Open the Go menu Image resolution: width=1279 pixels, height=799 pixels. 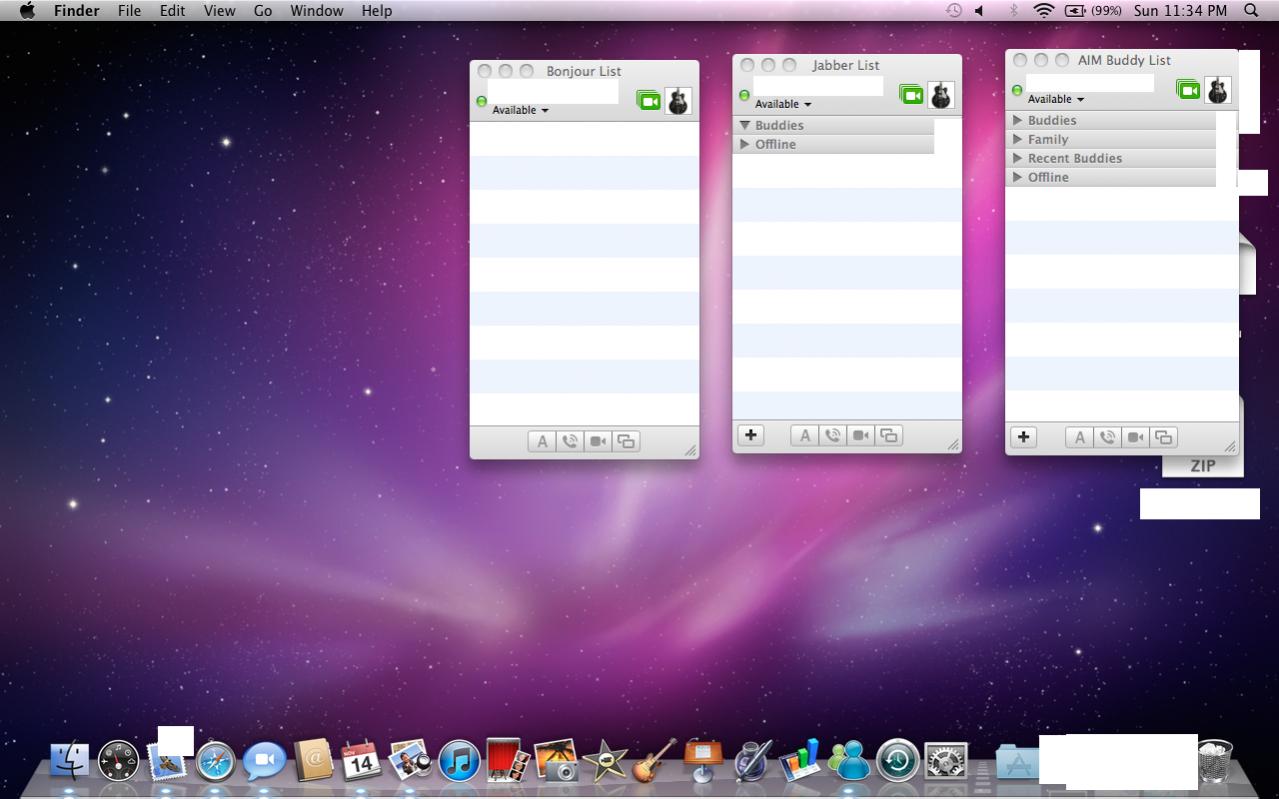(263, 10)
